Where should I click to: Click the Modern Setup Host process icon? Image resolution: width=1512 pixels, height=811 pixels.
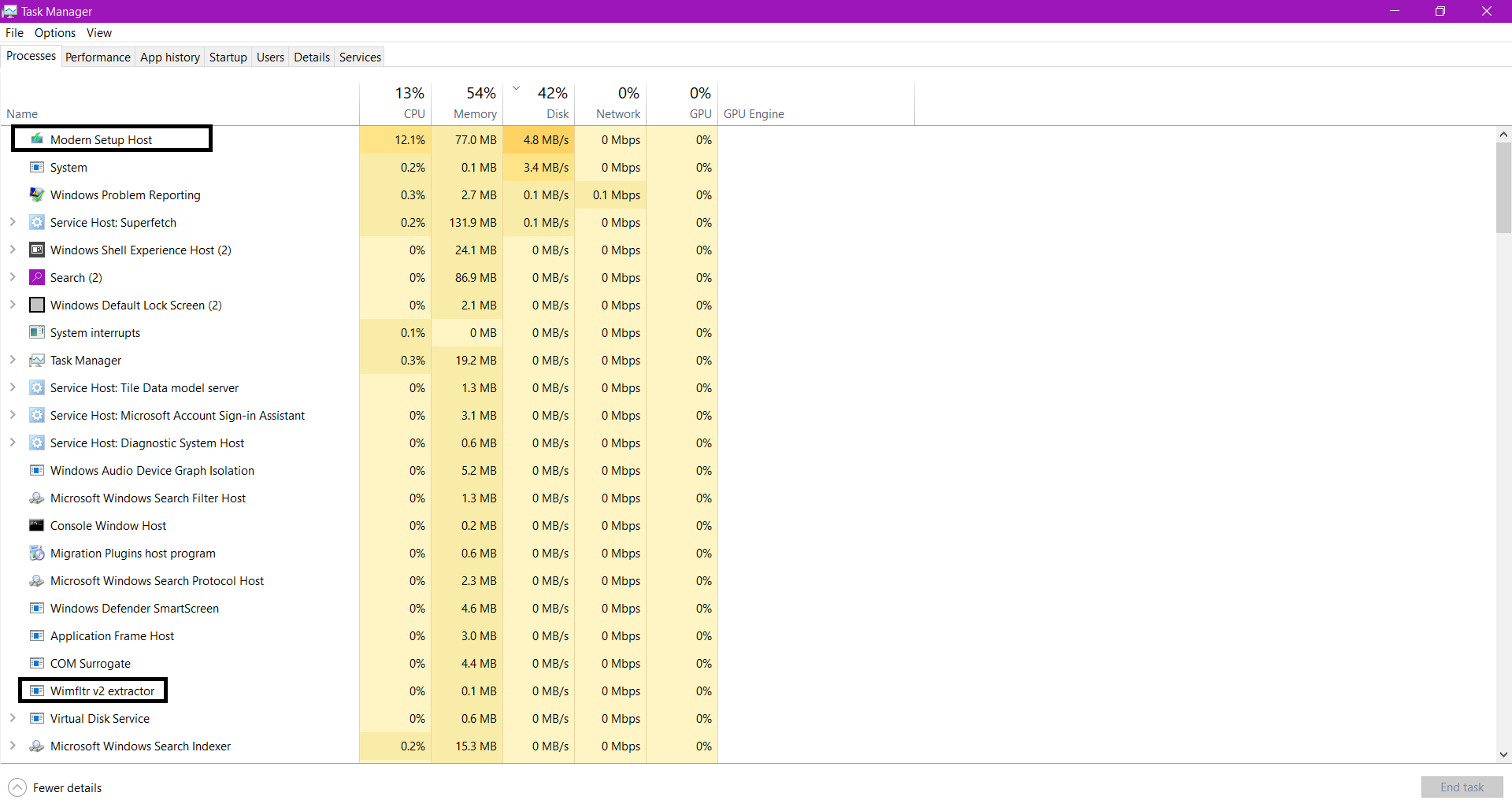37,139
